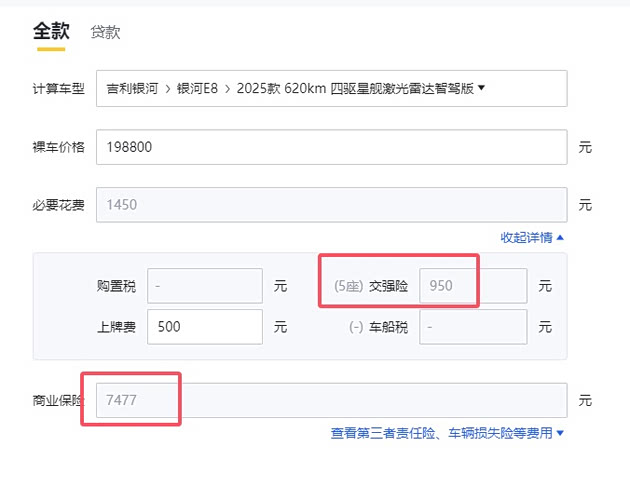
Task: Open the 查看第三者责任险、车辆损失险等费用 link
Action: pos(442,433)
